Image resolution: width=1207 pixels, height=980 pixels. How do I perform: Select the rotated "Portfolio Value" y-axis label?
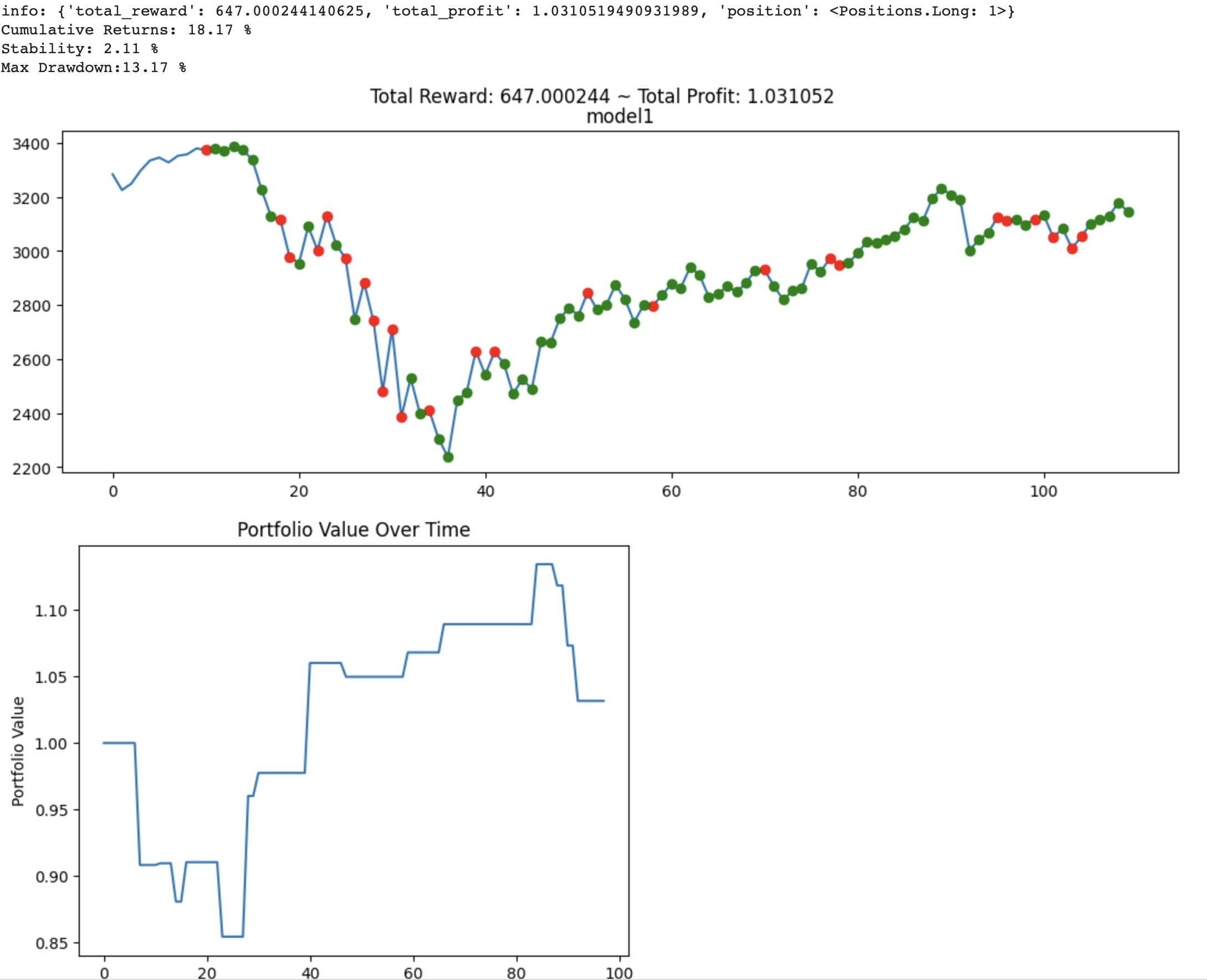coord(18,751)
